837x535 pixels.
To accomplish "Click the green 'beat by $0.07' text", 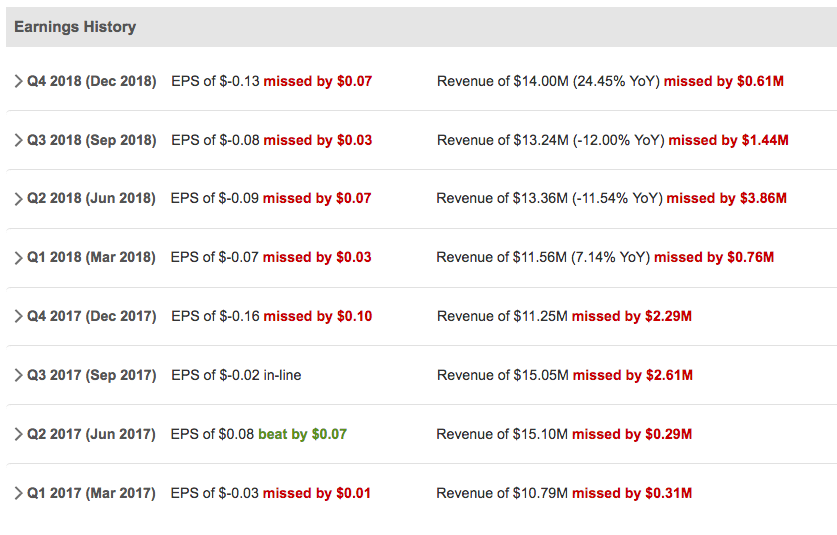I will 302,434.
